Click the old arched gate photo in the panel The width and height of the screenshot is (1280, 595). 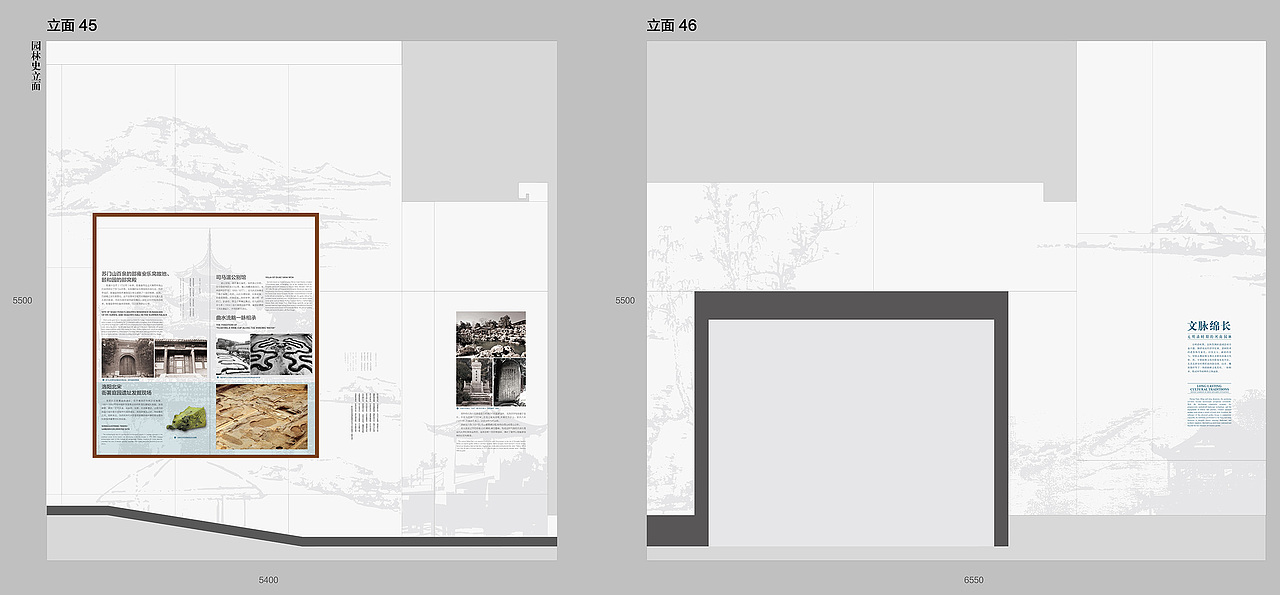(x=127, y=357)
